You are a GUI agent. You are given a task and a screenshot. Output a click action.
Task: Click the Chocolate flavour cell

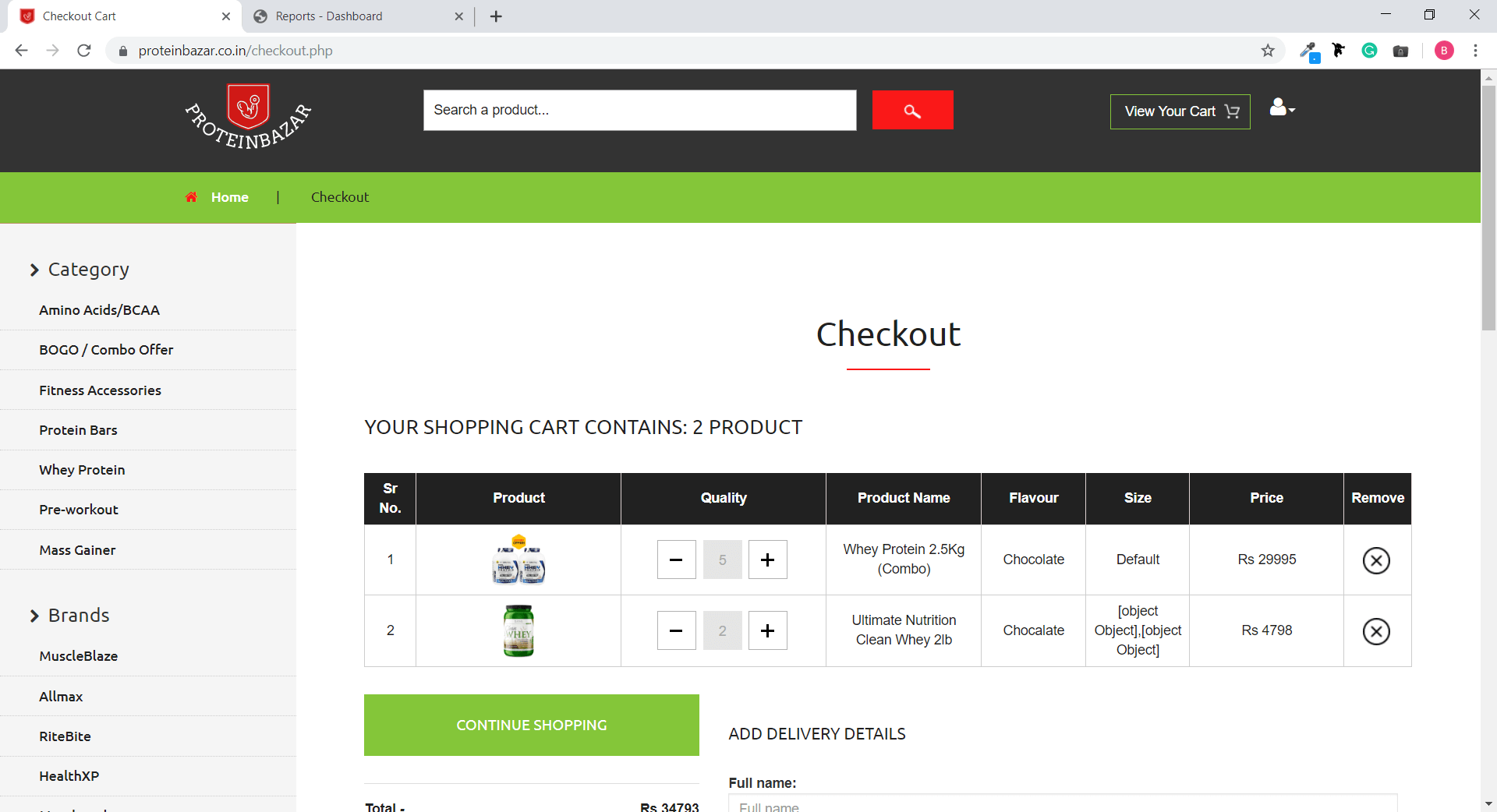(1033, 560)
